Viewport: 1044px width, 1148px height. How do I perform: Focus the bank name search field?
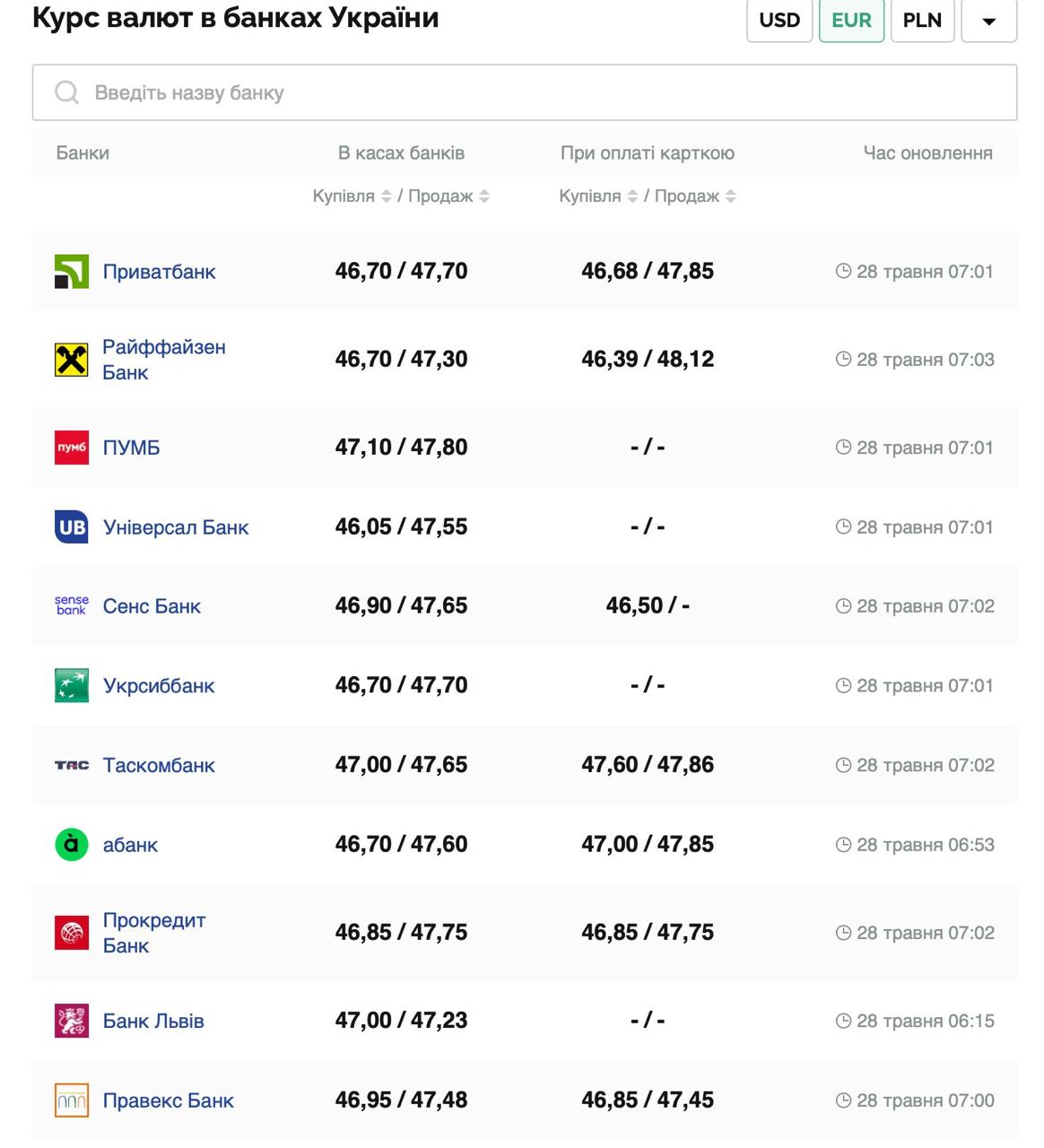pyautogui.click(x=525, y=92)
